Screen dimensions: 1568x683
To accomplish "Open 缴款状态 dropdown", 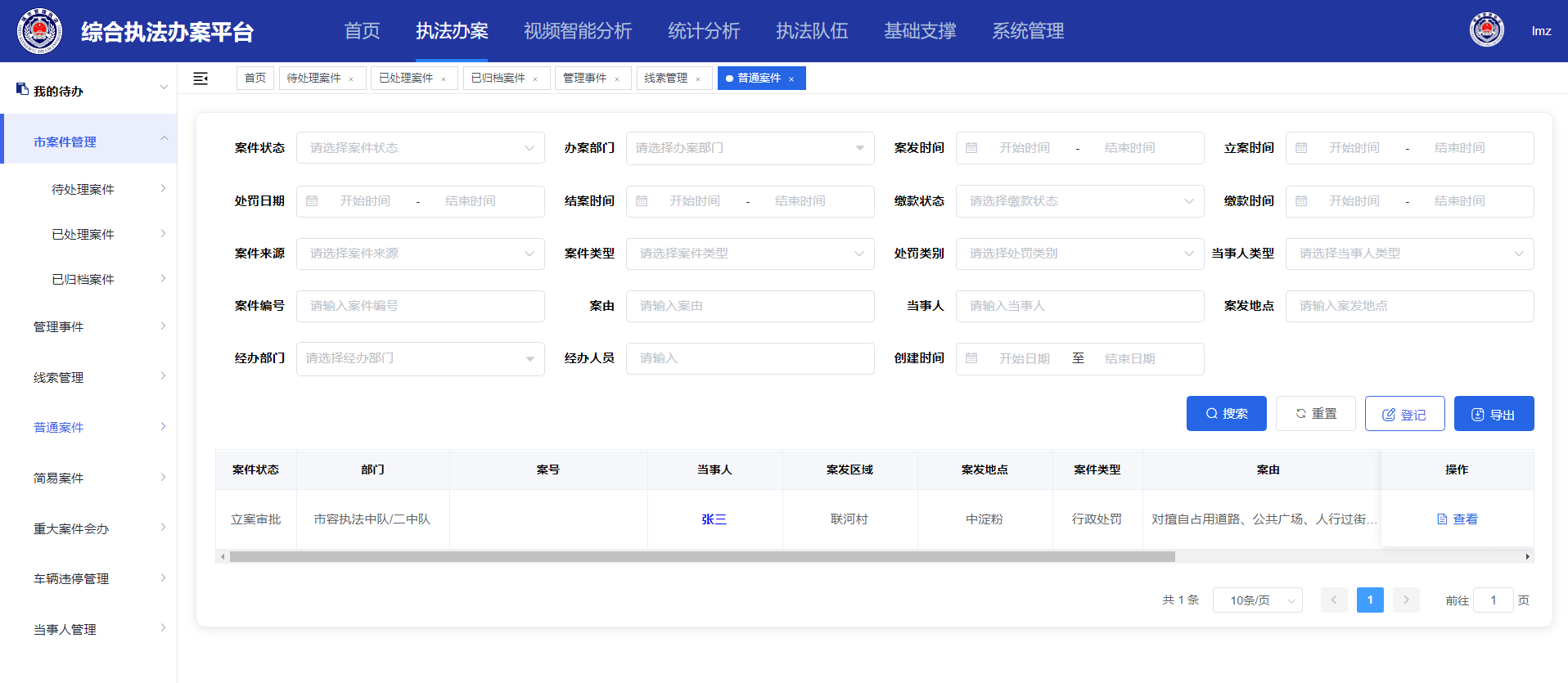I will pyautogui.click(x=1079, y=201).
